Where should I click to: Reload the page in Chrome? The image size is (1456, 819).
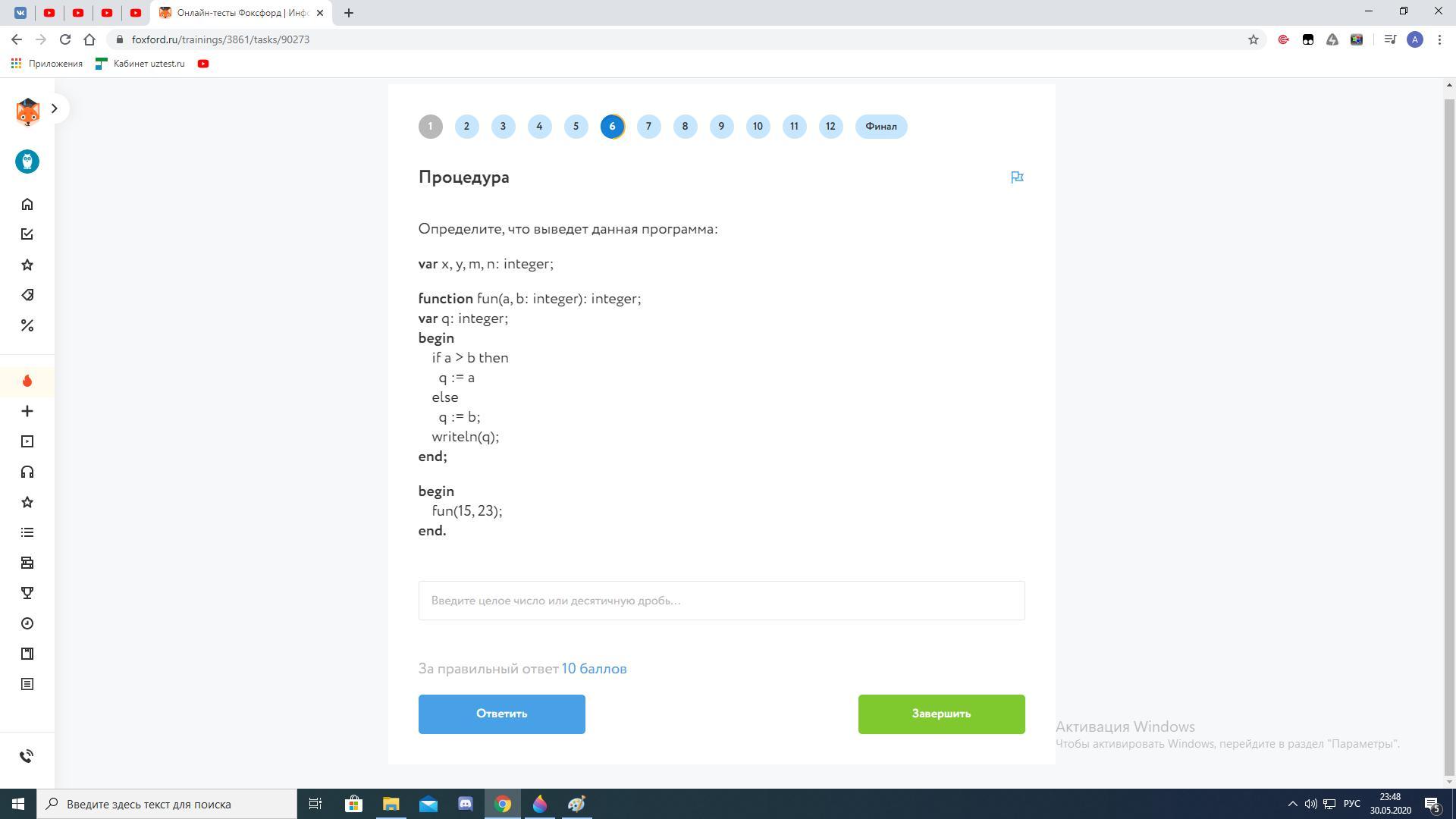(65, 39)
